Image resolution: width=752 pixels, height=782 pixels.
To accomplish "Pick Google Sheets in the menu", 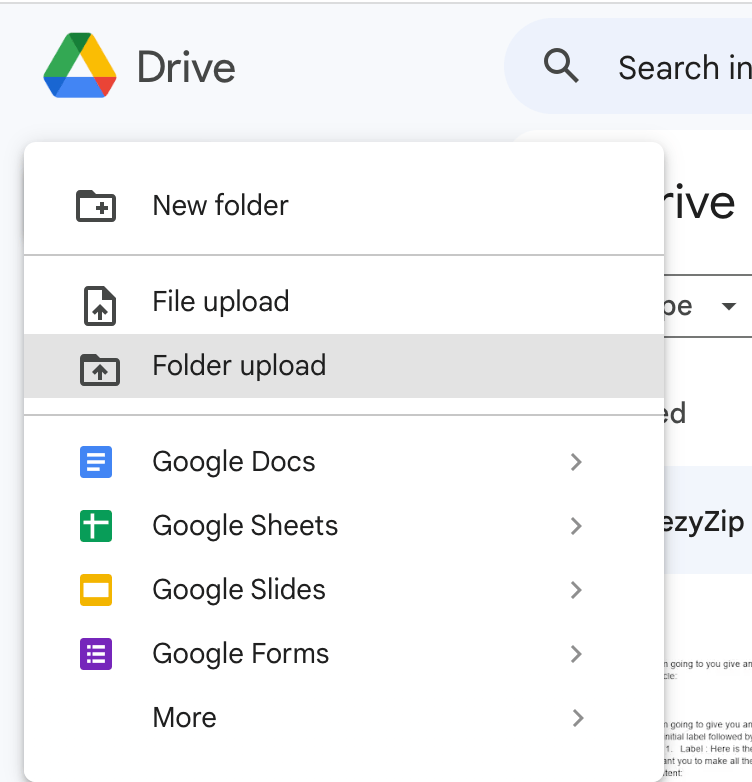I will click(x=344, y=526).
